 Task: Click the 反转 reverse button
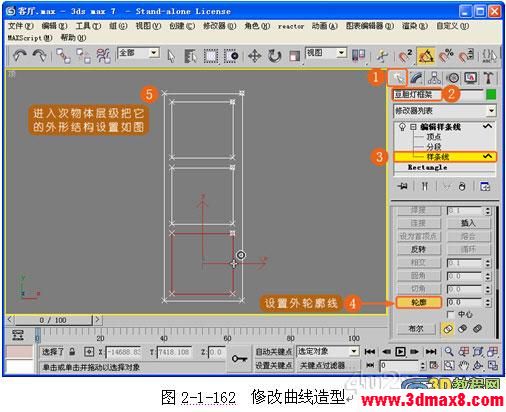pyautogui.click(x=419, y=249)
